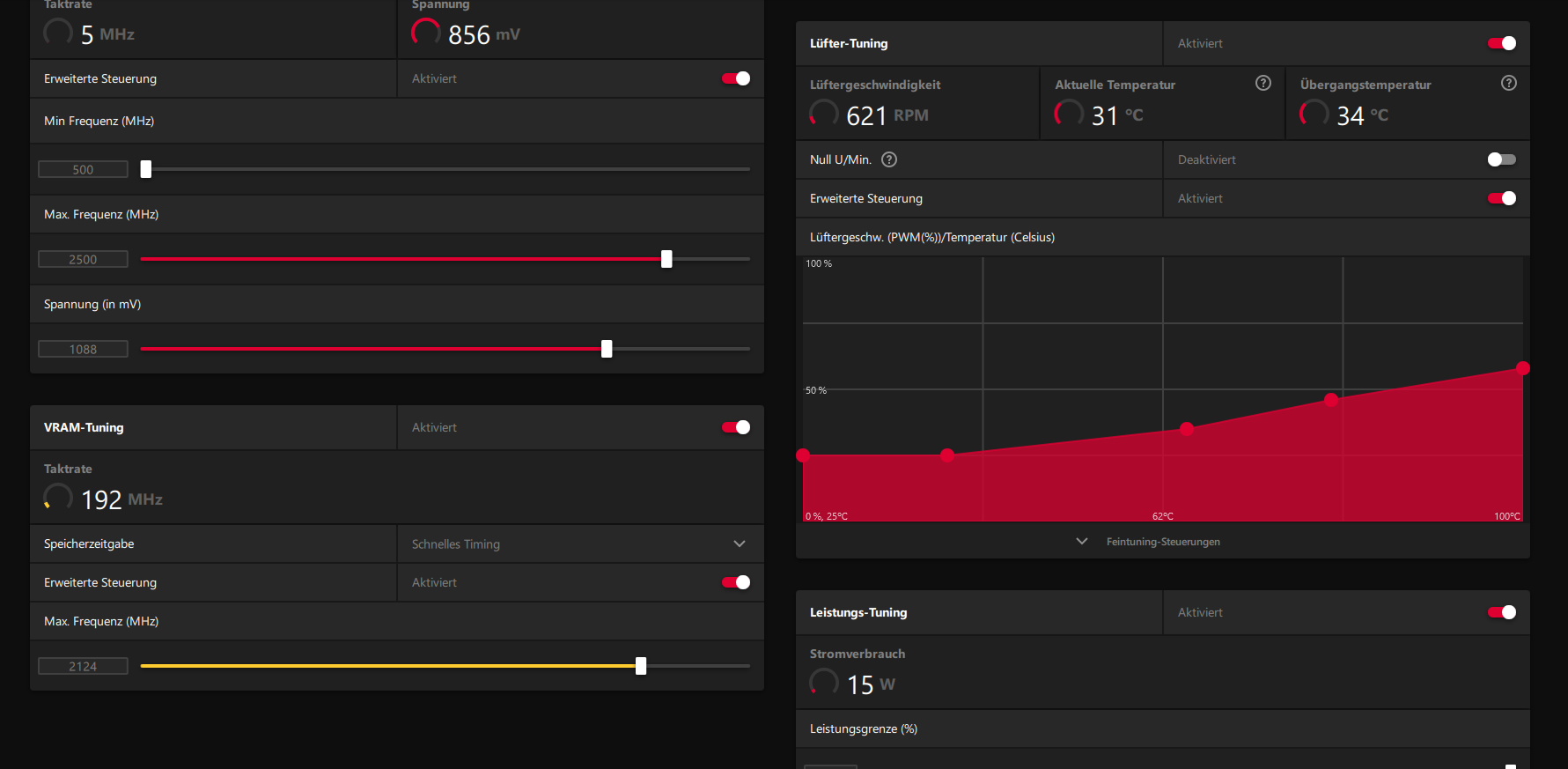Select the fan curve point near 62°C
Screen dimensions: 1568x769
[x=1187, y=429]
